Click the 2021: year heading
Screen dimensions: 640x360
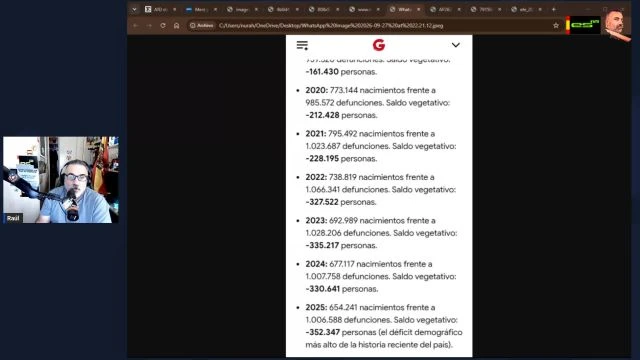(316, 134)
